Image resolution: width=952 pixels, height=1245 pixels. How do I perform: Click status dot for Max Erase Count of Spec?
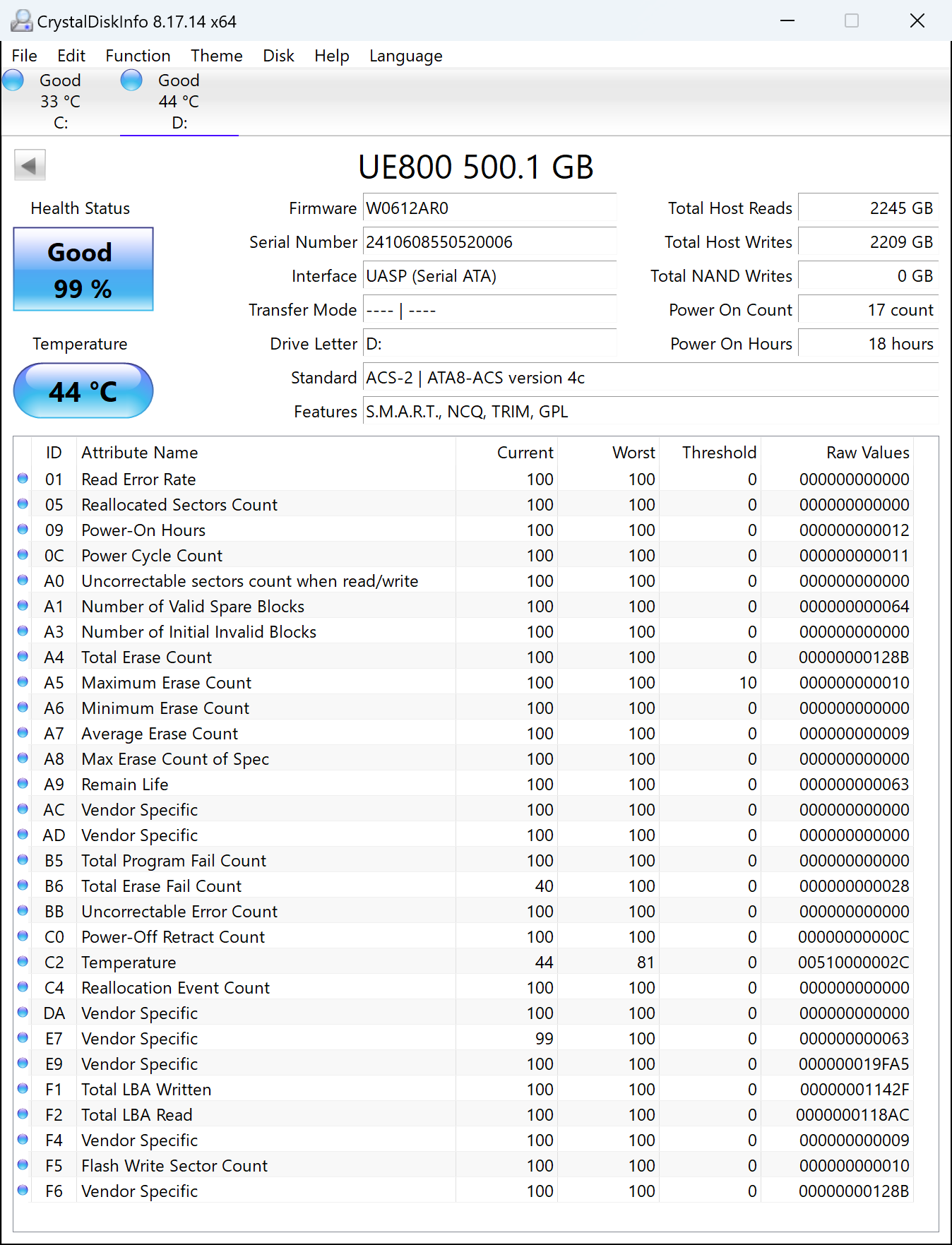23,758
